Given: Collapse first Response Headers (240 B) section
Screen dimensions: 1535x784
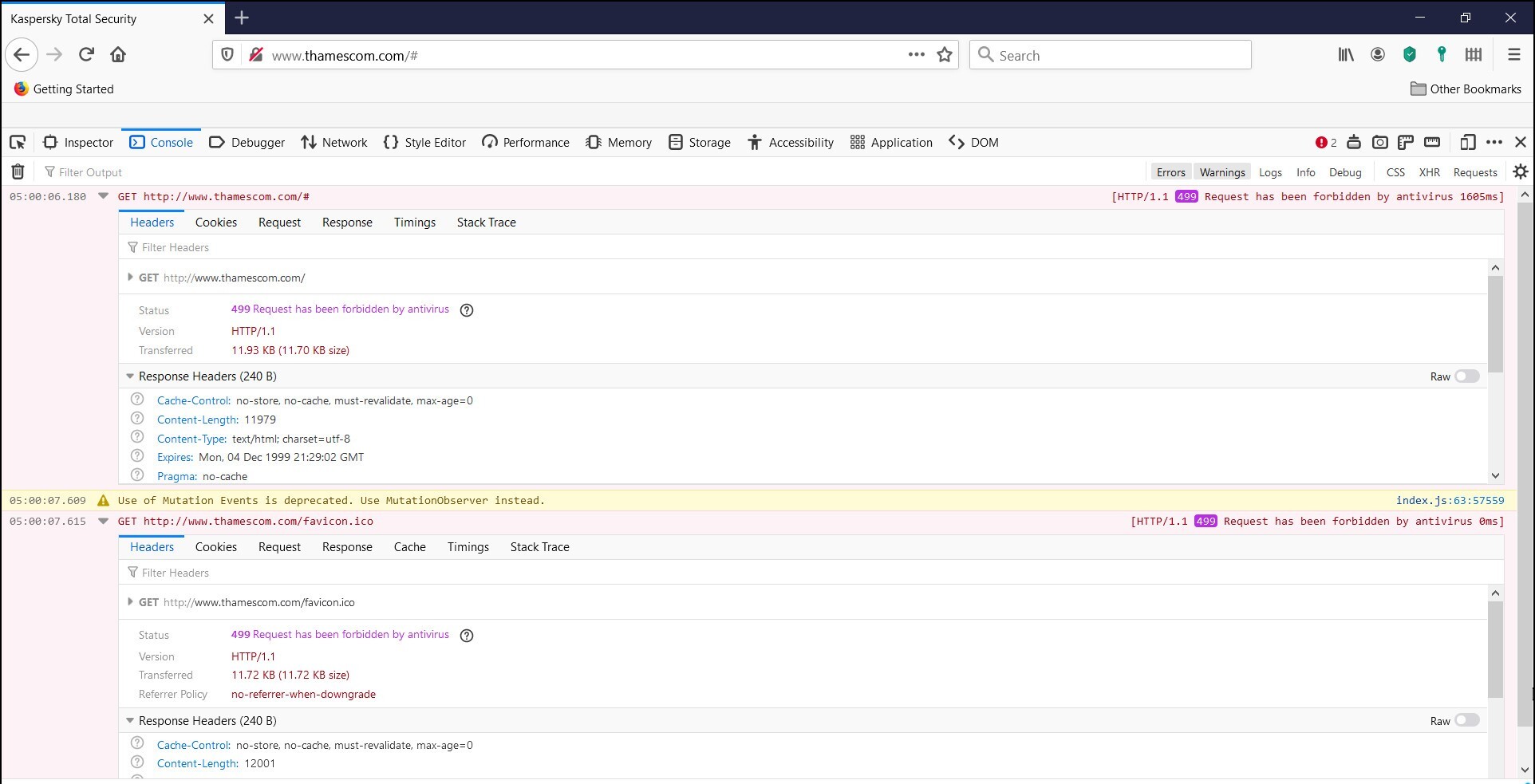Looking at the screenshot, I should [x=130, y=376].
